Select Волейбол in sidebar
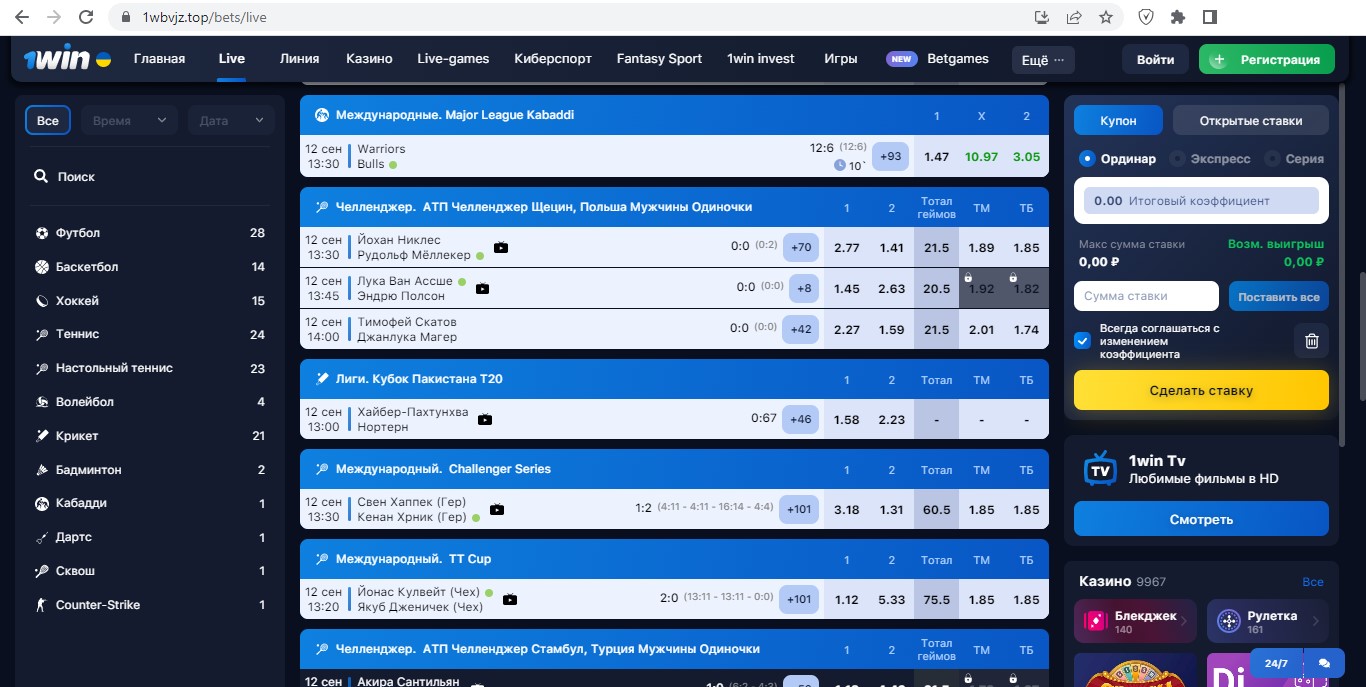 [150, 402]
